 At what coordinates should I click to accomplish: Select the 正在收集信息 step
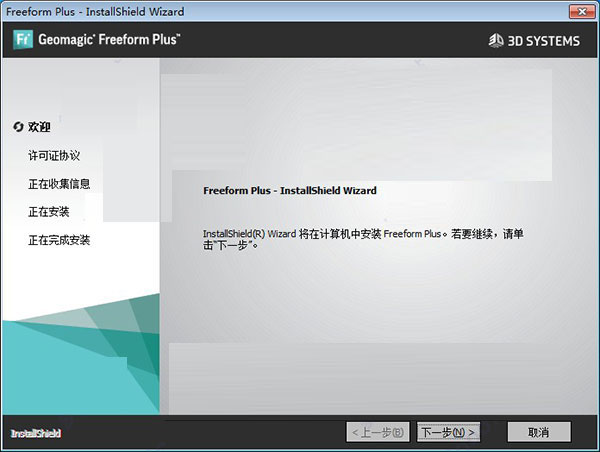point(59,184)
